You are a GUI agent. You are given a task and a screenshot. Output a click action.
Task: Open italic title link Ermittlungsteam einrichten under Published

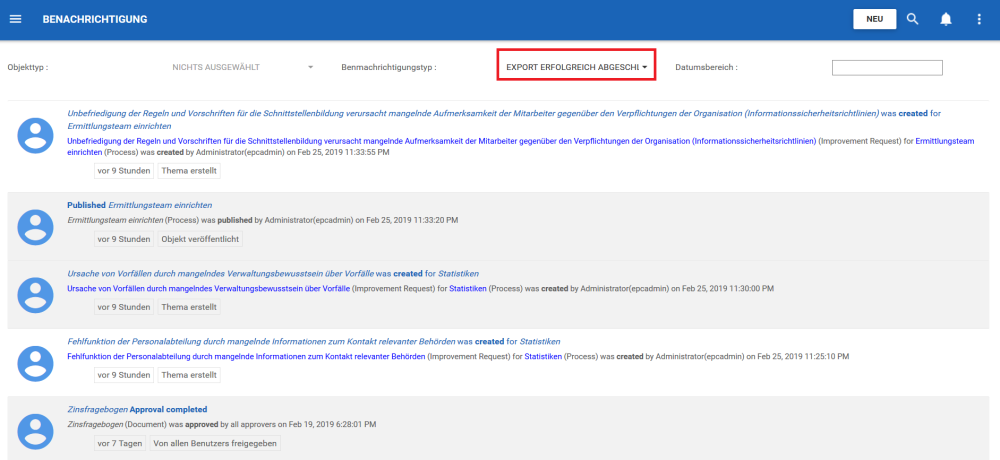(x=160, y=205)
